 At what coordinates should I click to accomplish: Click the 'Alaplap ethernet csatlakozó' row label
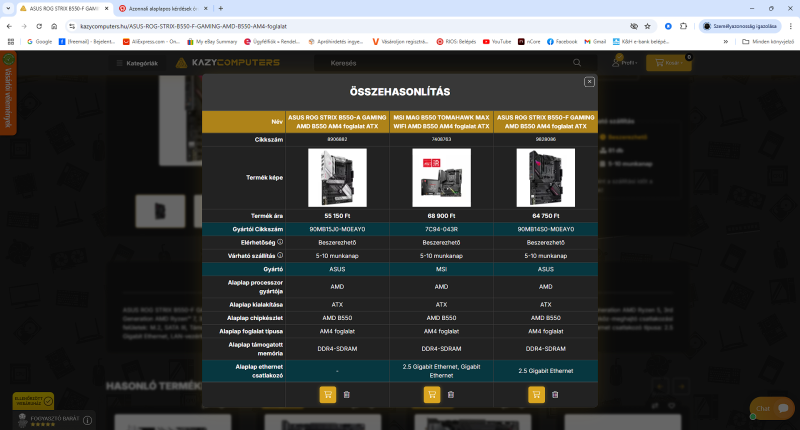tap(259, 371)
